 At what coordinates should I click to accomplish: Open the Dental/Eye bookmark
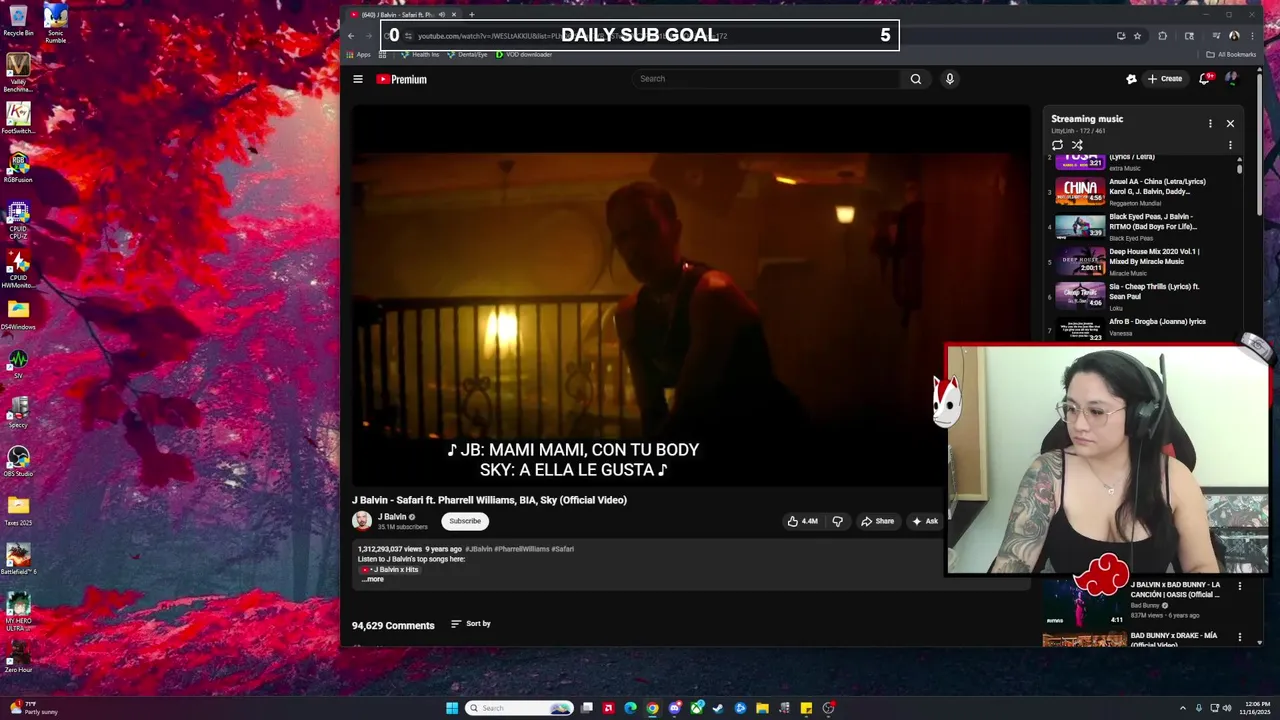point(467,55)
